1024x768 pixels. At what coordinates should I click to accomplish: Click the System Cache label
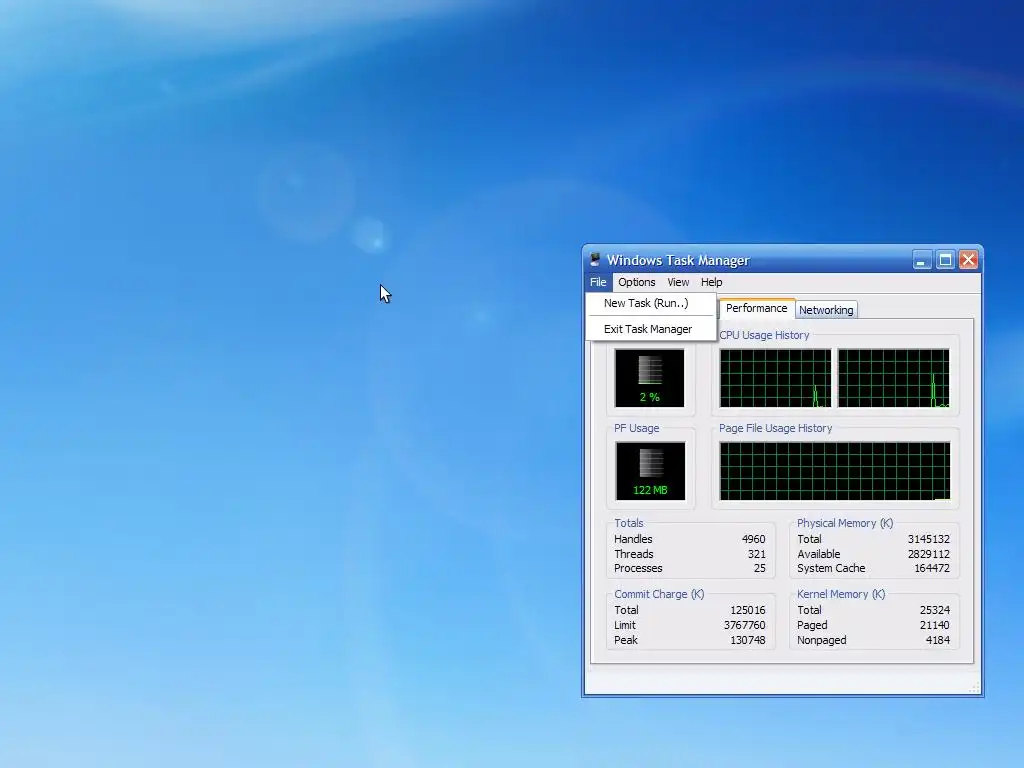(x=831, y=569)
